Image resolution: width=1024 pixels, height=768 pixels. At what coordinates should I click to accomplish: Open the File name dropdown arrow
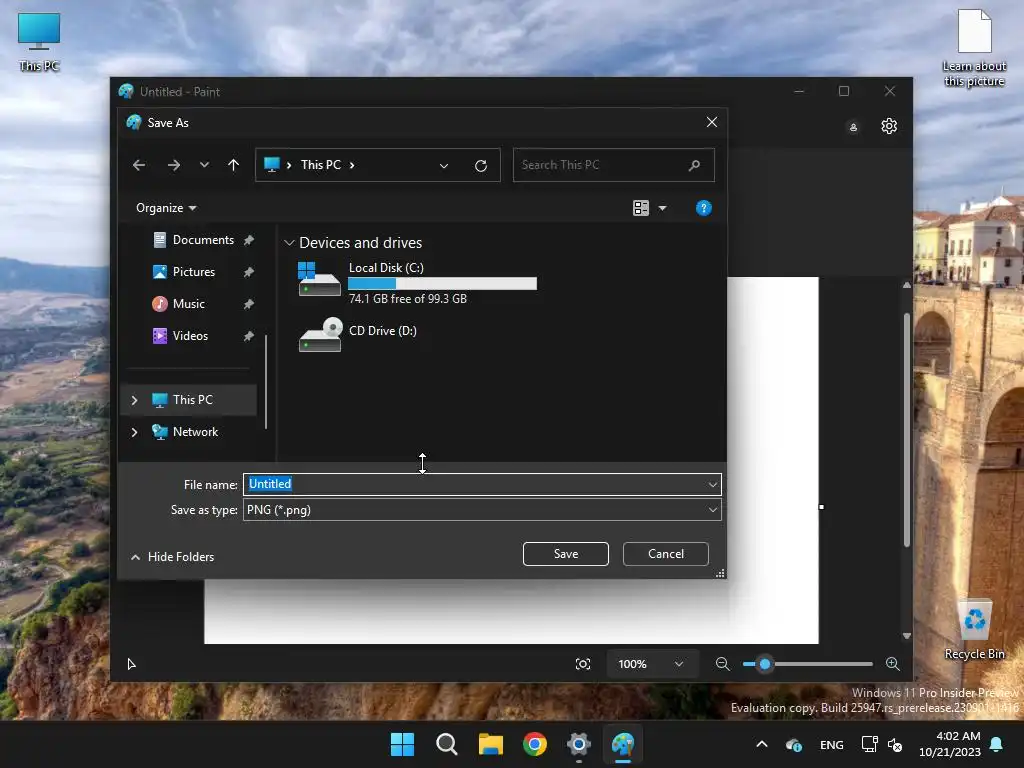coord(712,485)
